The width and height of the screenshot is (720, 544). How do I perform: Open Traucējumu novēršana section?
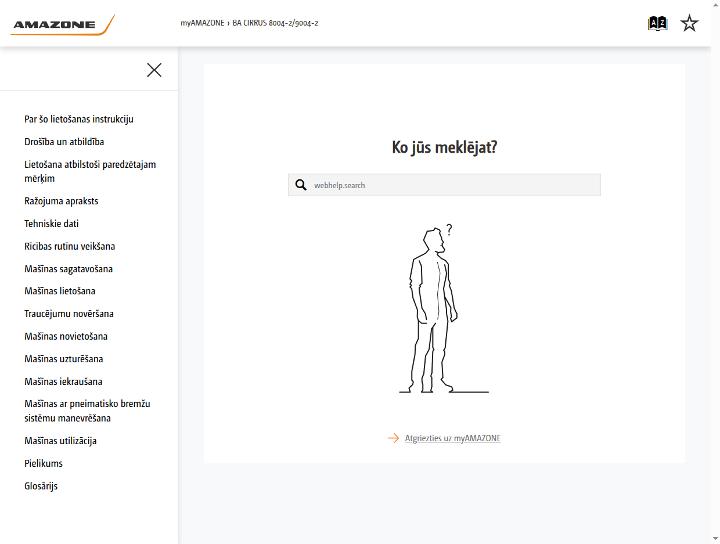tap(69, 314)
